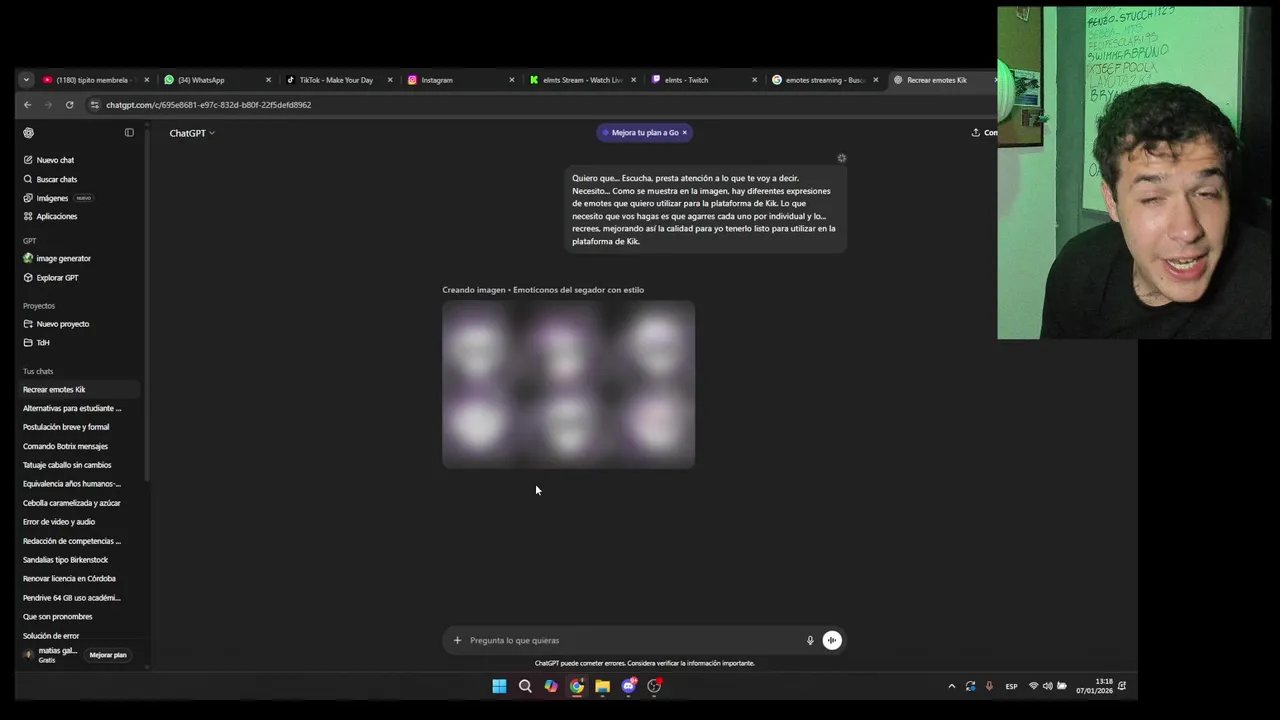
Task: Open Buscar chats search
Action: pyautogui.click(x=56, y=179)
